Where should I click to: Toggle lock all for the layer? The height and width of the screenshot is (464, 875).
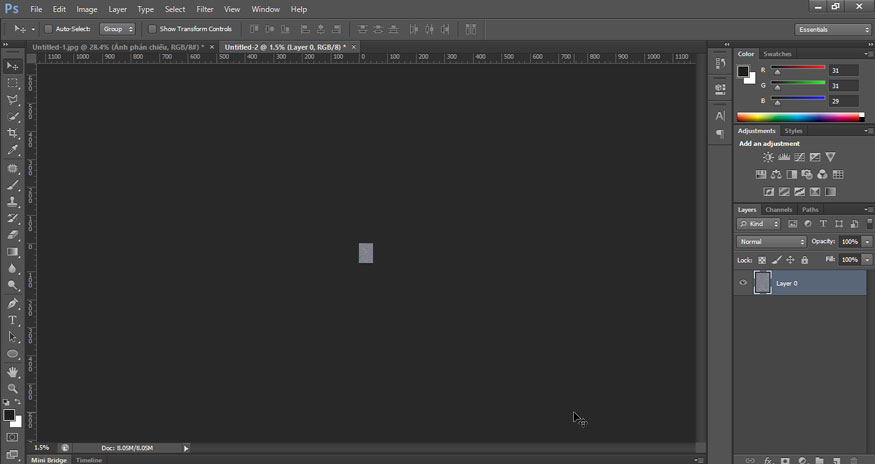pyautogui.click(x=805, y=260)
